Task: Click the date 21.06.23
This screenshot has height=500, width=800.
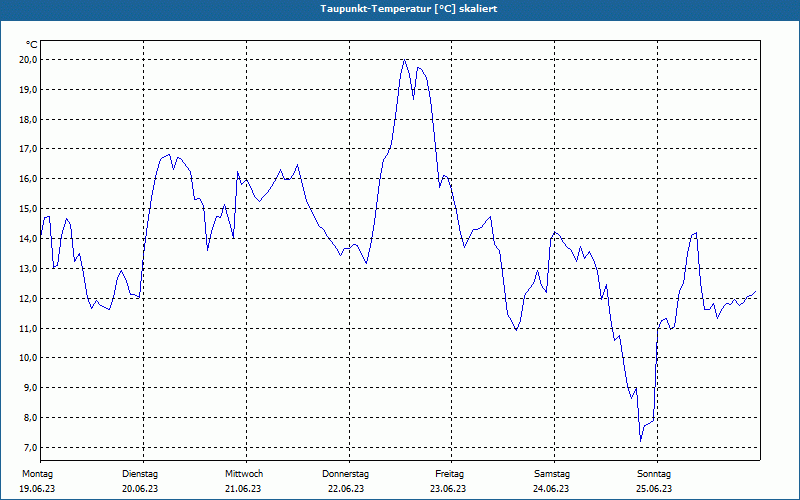Action: pyautogui.click(x=243, y=489)
